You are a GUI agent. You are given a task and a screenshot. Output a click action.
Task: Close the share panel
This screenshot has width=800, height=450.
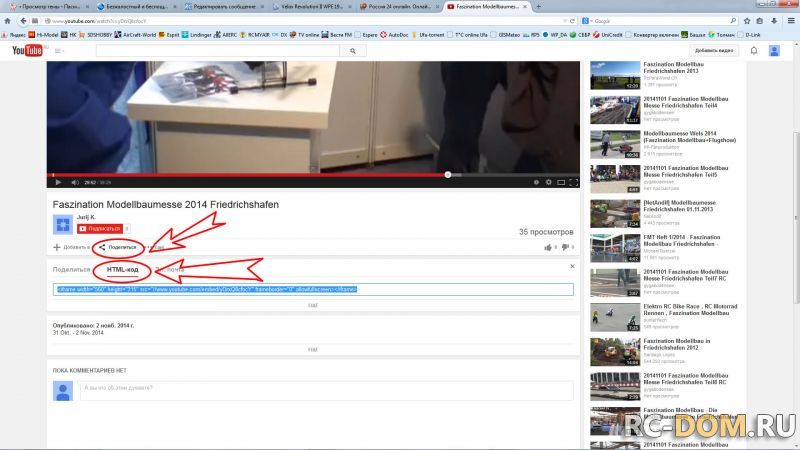click(x=572, y=266)
